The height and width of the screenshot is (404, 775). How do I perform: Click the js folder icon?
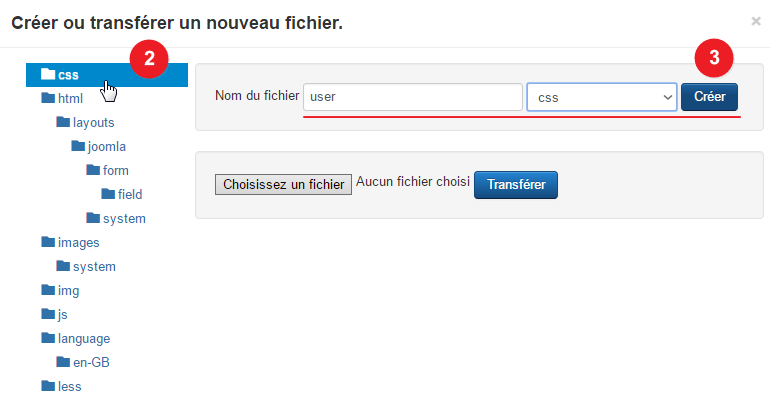[x=48, y=314]
